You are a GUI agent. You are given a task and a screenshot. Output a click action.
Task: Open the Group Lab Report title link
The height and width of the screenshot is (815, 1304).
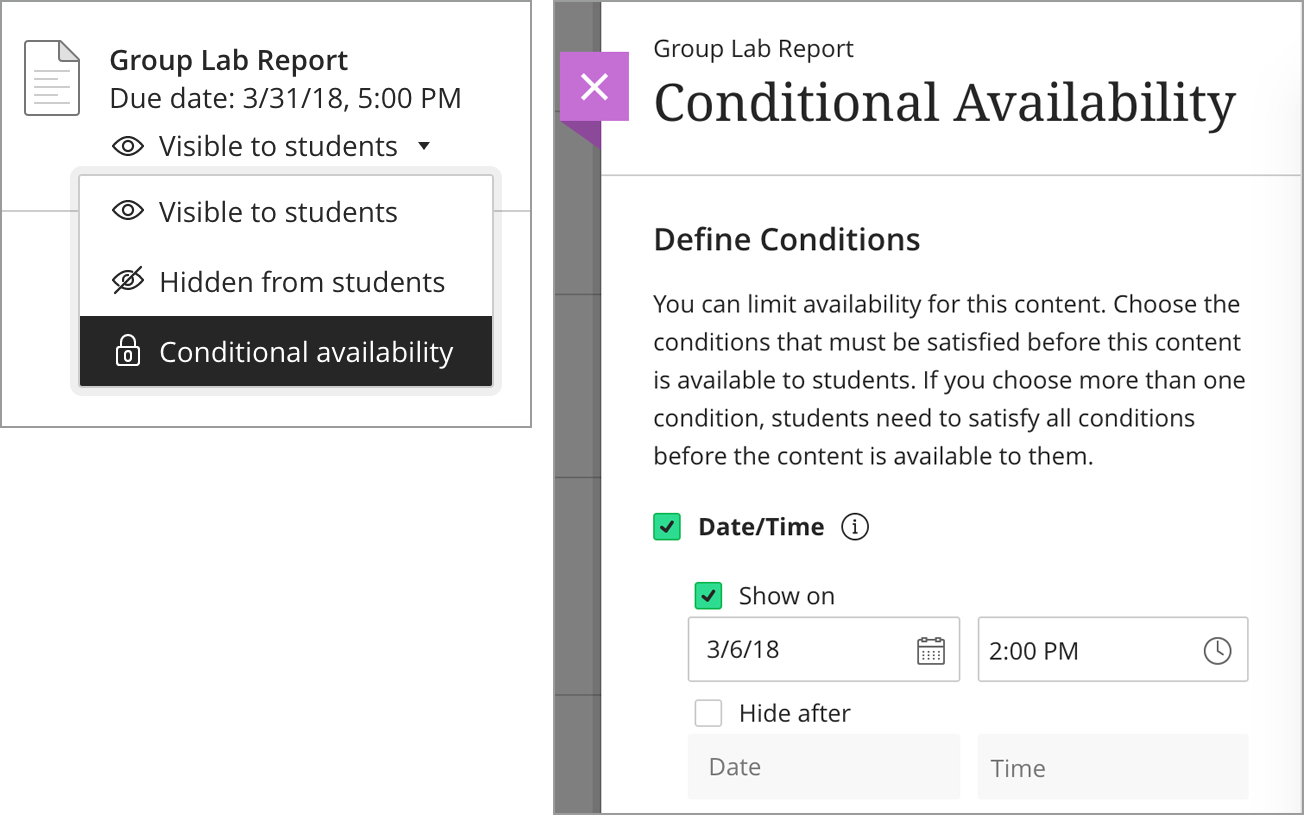click(x=229, y=60)
